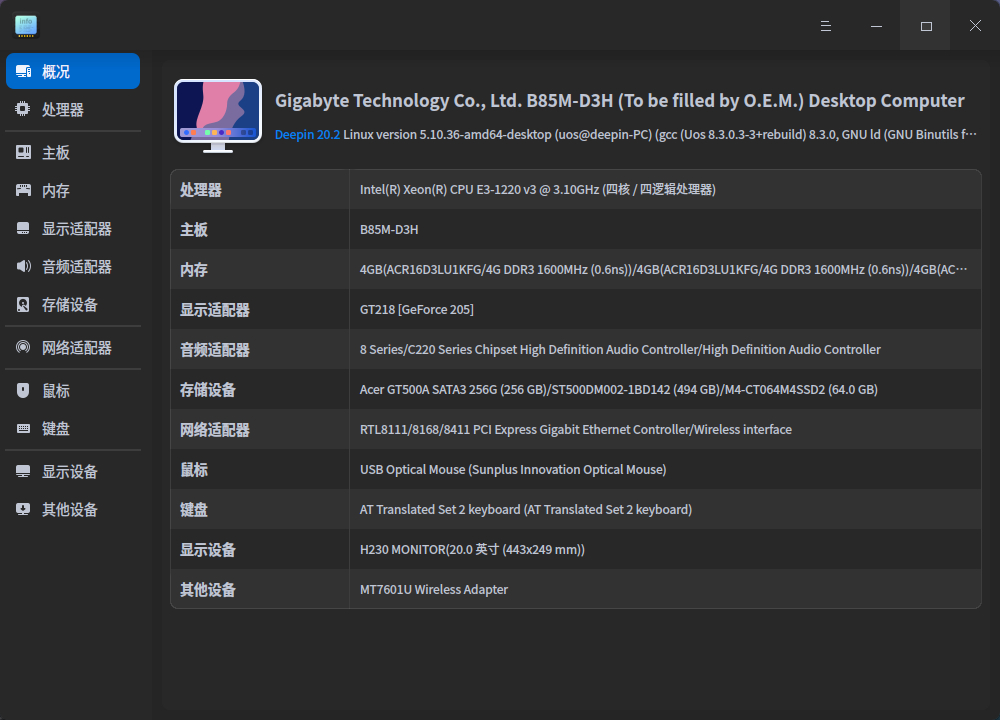Click the High Definition Audio Controller value
The image size is (1000, 720).
620,349
